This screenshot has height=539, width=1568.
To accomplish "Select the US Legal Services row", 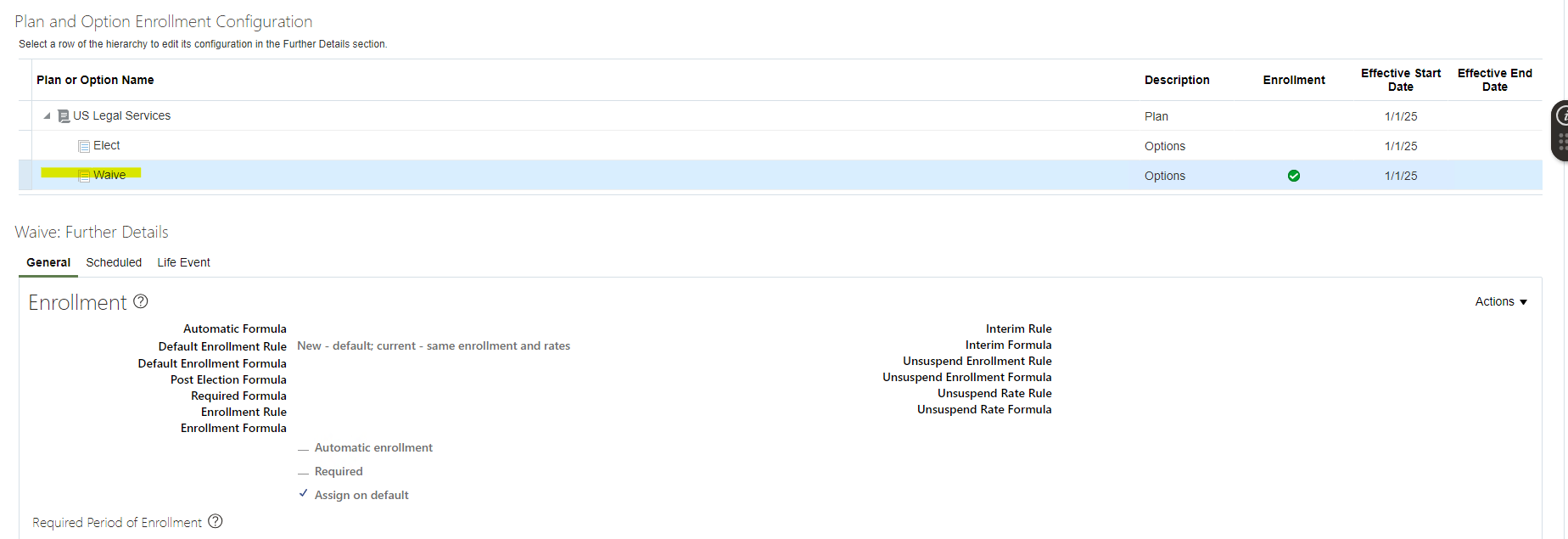I will (781, 116).
